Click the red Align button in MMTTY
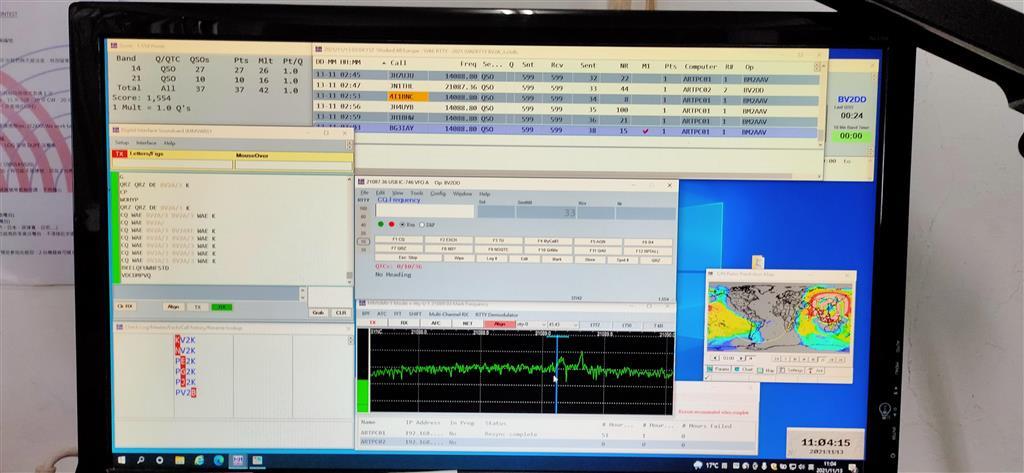1024x473 pixels. pyautogui.click(x=500, y=324)
